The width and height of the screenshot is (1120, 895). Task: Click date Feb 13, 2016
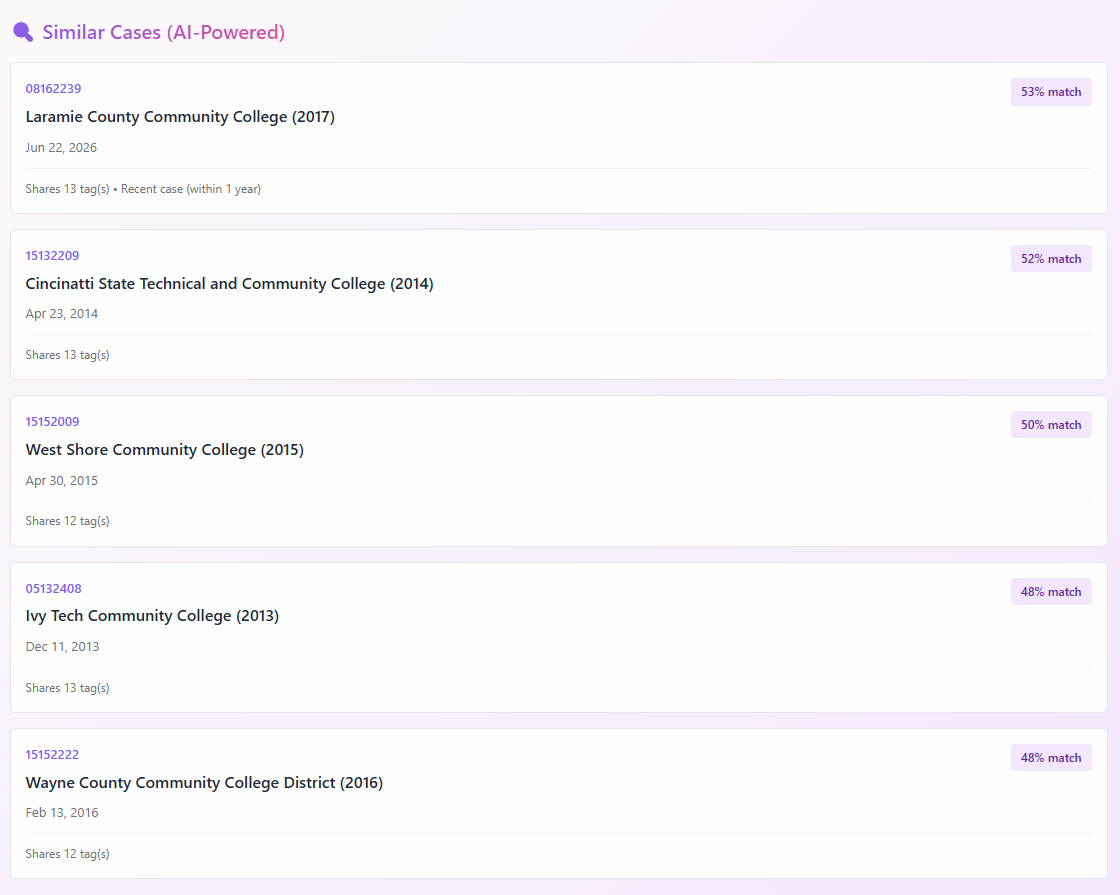pyautogui.click(x=62, y=812)
